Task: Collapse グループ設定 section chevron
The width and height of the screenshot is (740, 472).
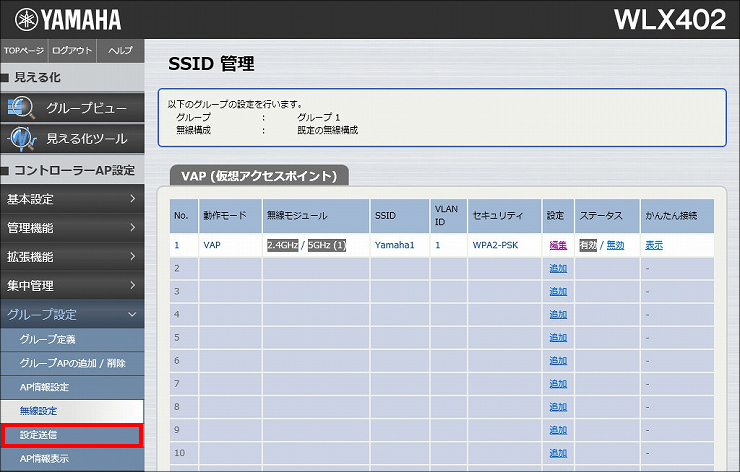Action: point(133,314)
